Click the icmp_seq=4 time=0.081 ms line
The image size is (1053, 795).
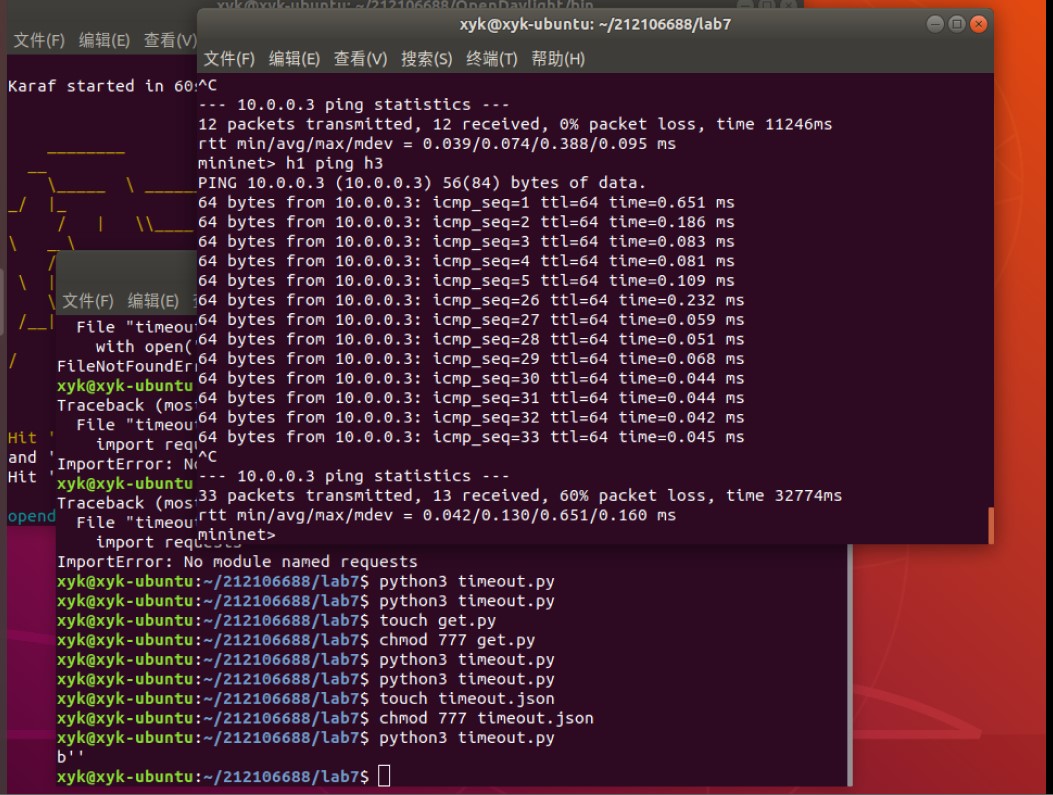pos(466,261)
